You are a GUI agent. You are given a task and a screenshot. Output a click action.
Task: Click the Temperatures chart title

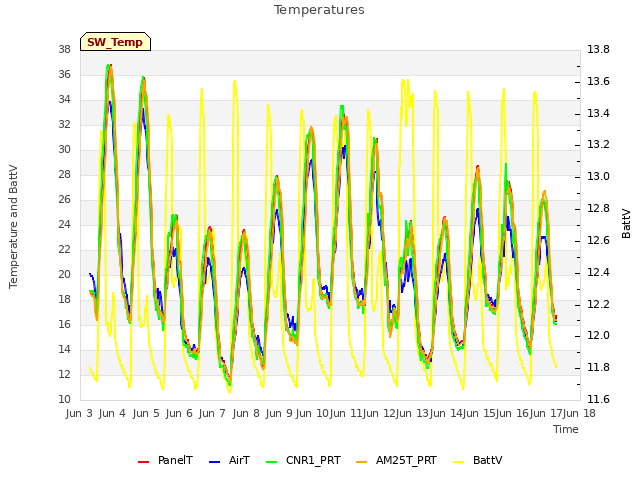[319, 10]
